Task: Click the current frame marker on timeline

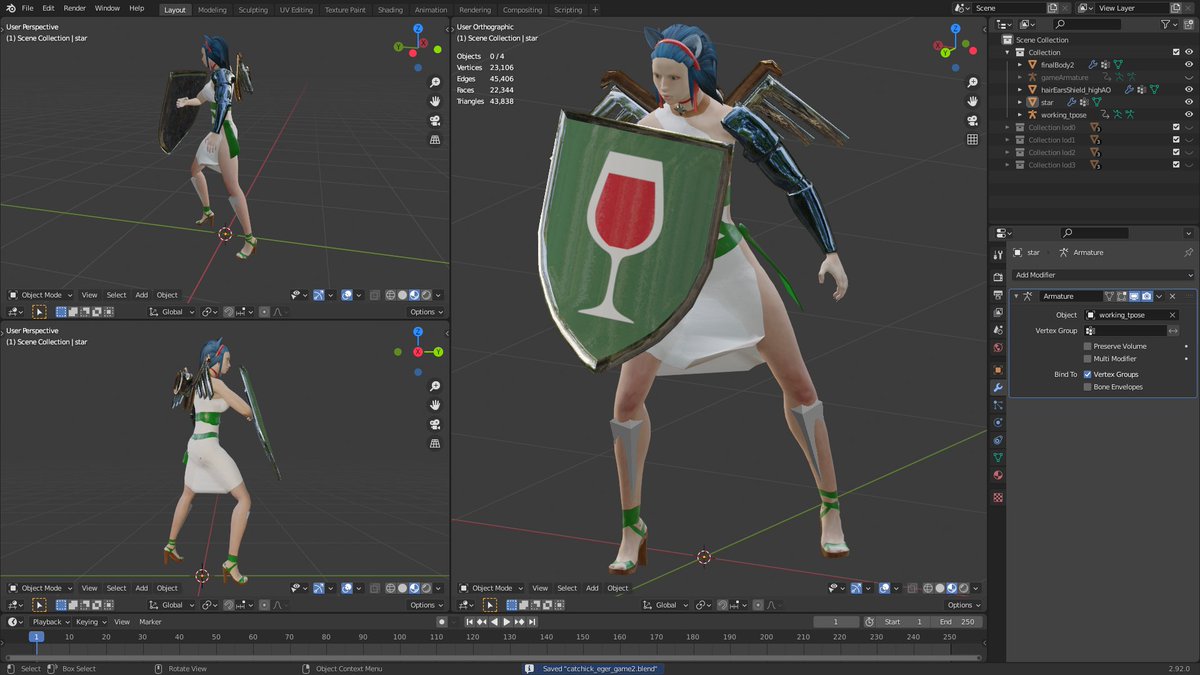Action: pyautogui.click(x=36, y=636)
